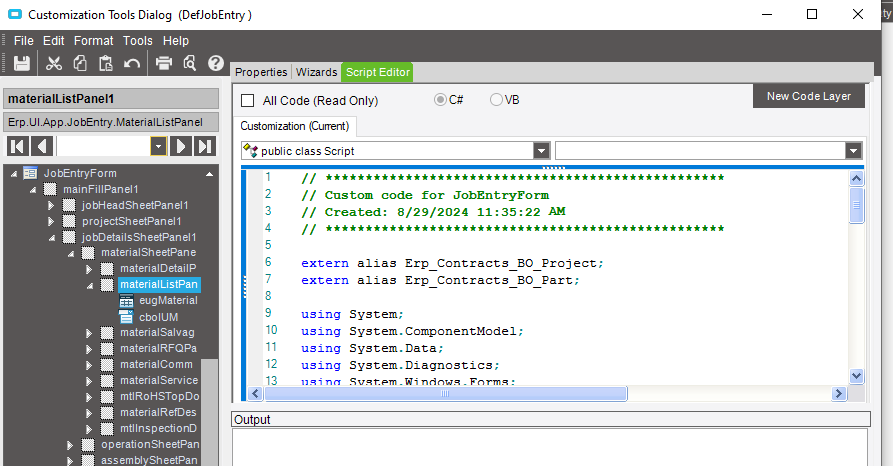Open the Edit menu
Image resolution: width=893 pixels, height=466 pixels.
54,41
